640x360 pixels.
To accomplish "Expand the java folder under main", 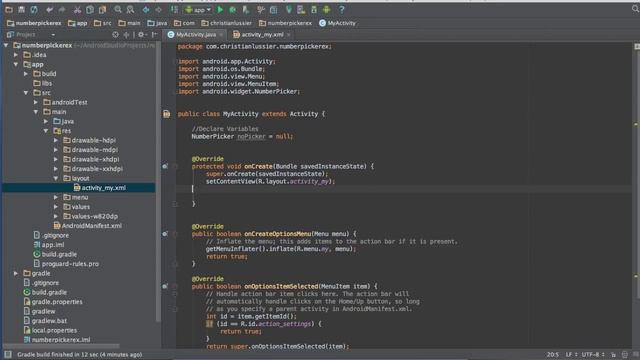I will coord(46,121).
